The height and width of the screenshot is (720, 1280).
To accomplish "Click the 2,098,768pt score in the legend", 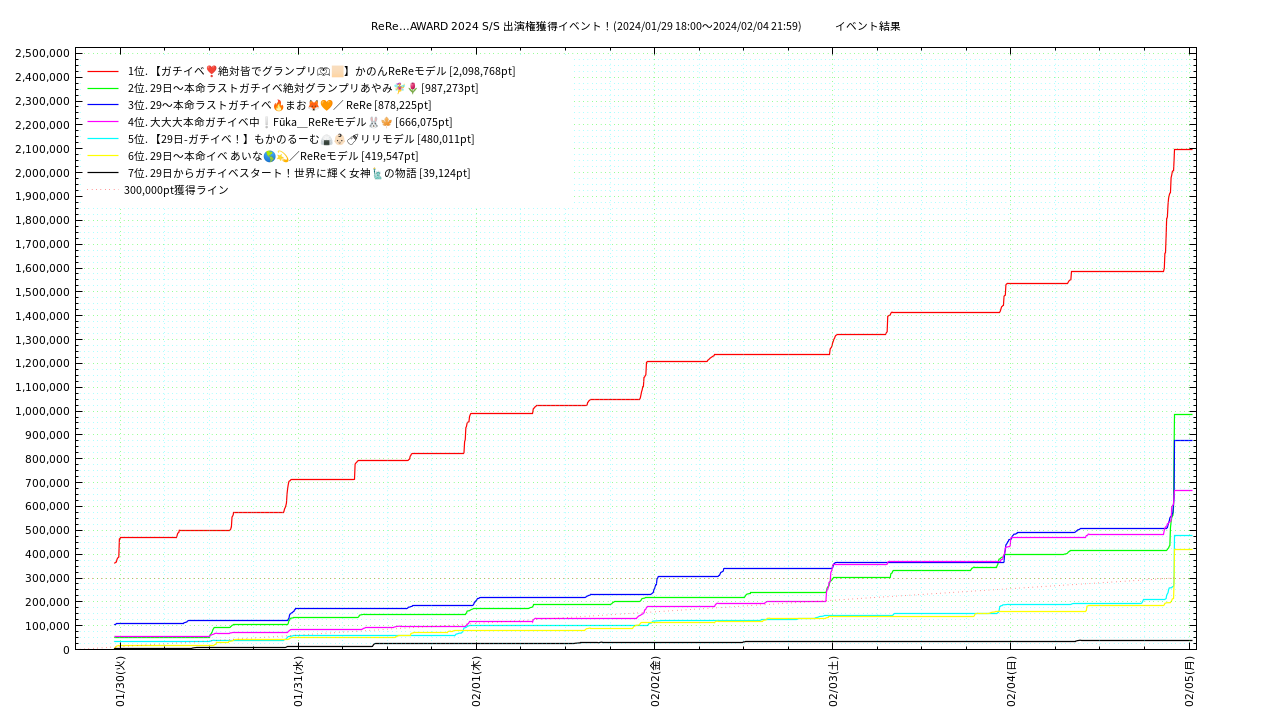I will pos(482,71).
